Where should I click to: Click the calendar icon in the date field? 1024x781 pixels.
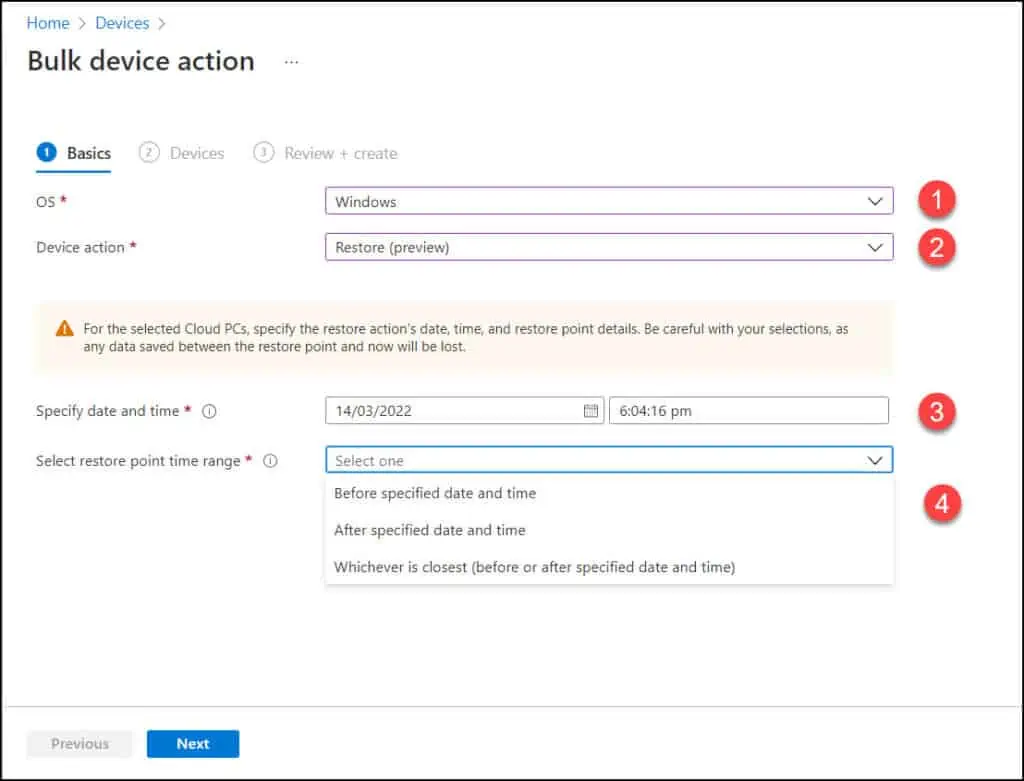(x=590, y=411)
